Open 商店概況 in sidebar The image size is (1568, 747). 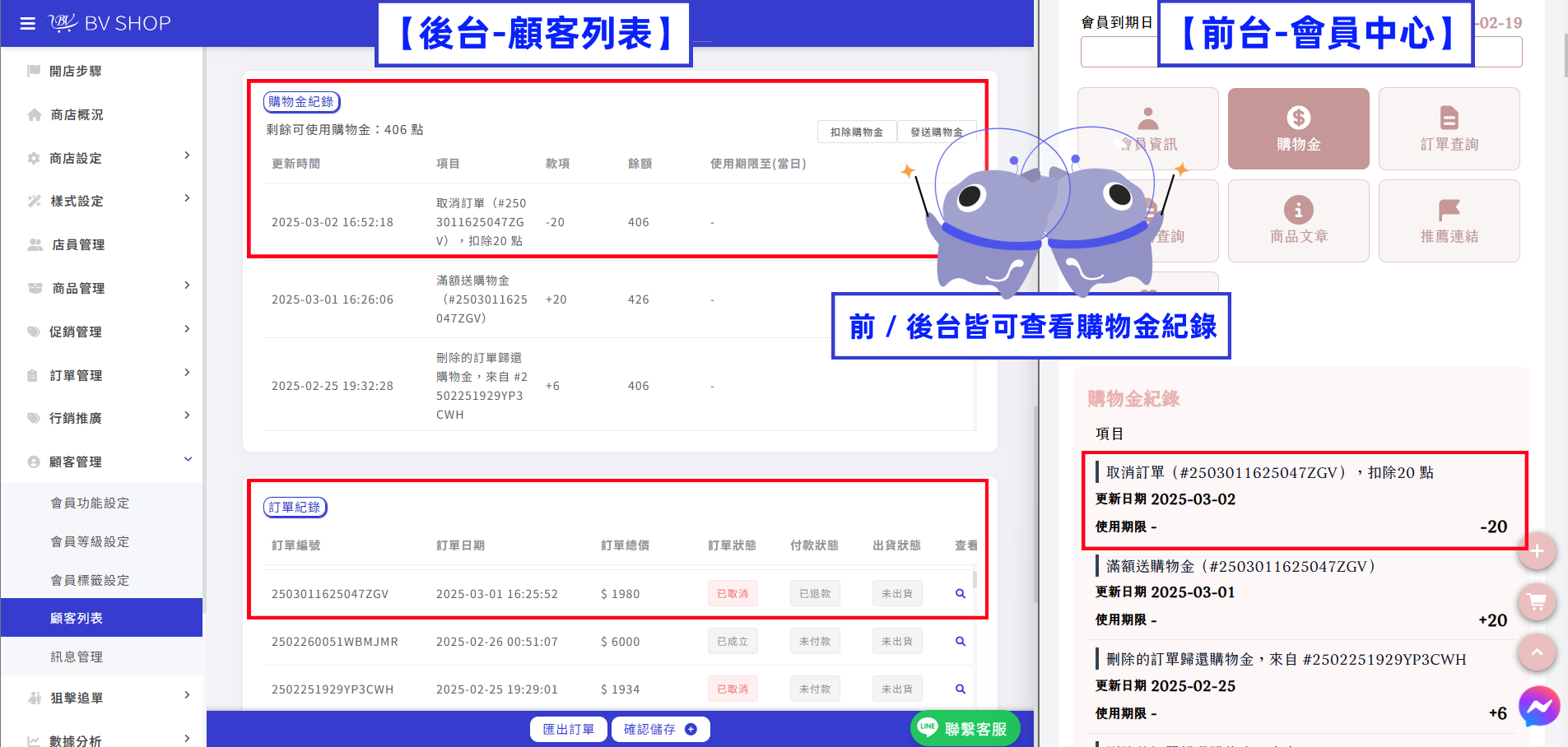pyautogui.click(x=101, y=114)
